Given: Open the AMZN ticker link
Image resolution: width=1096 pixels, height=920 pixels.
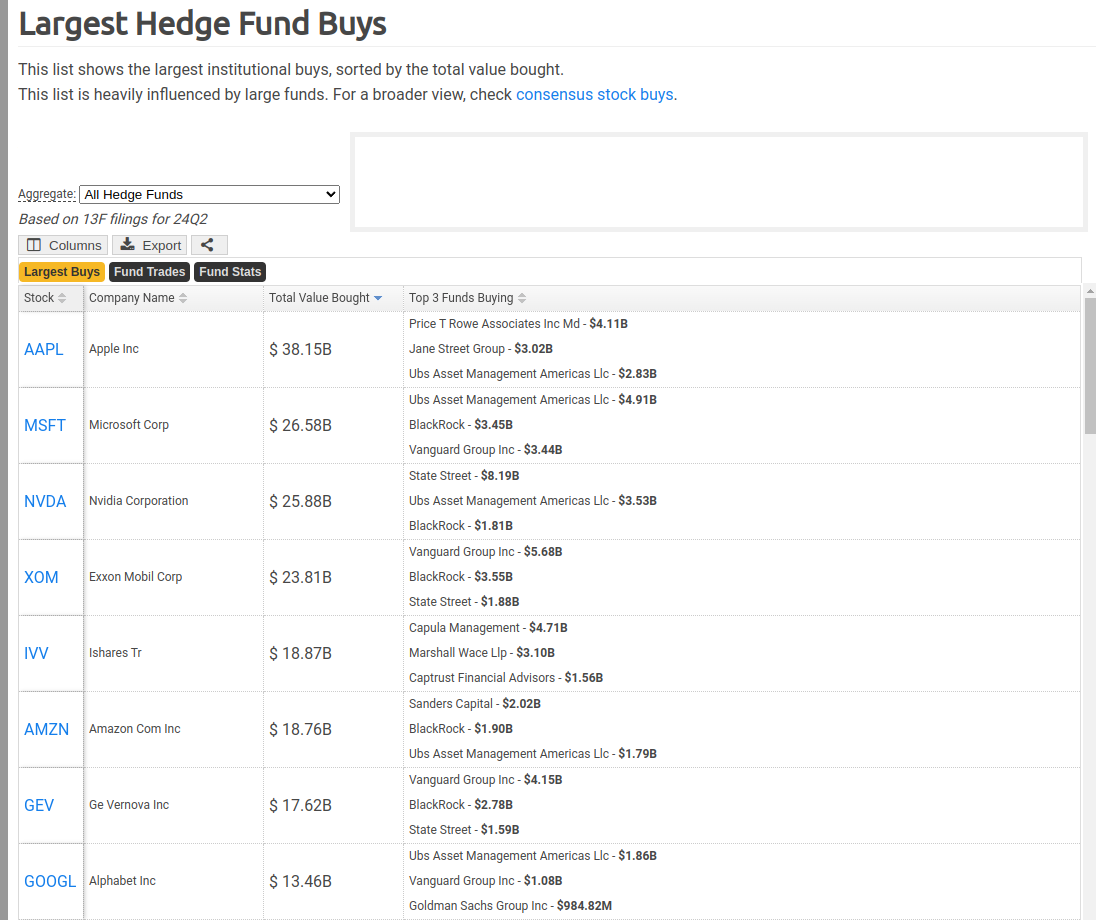Looking at the screenshot, I should 47,730.
